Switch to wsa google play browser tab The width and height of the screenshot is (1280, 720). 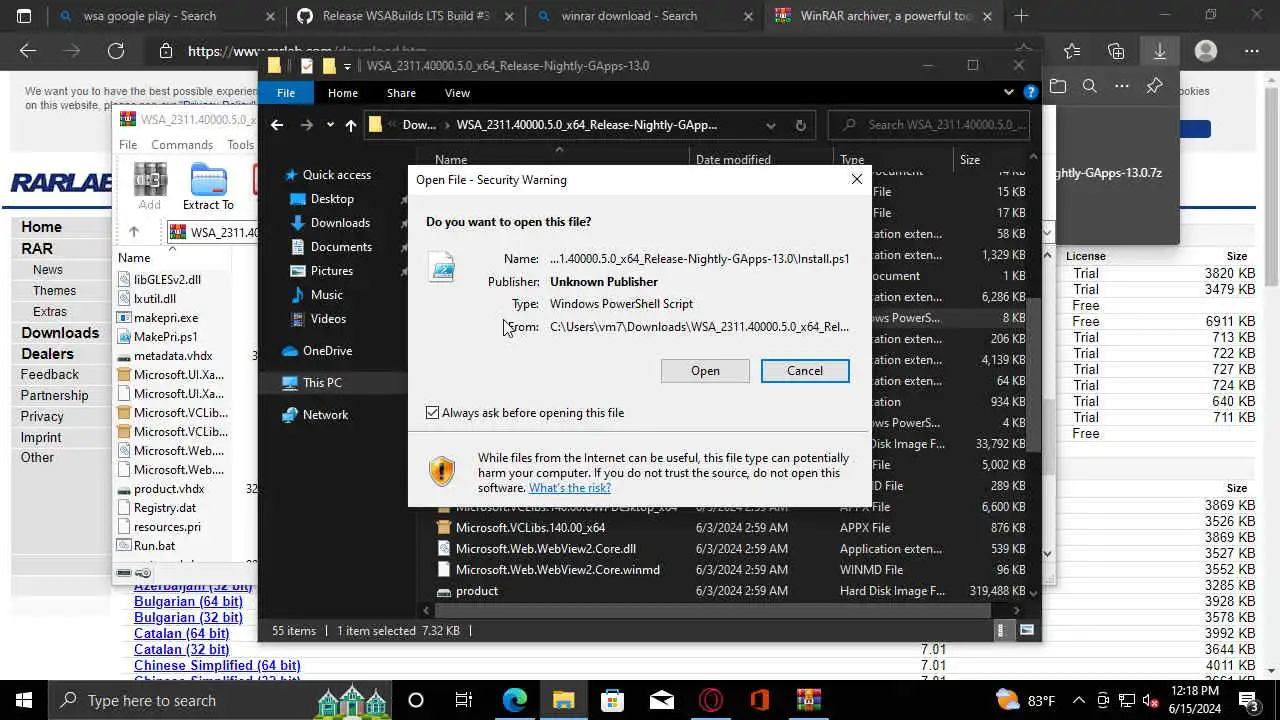click(x=165, y=16)
